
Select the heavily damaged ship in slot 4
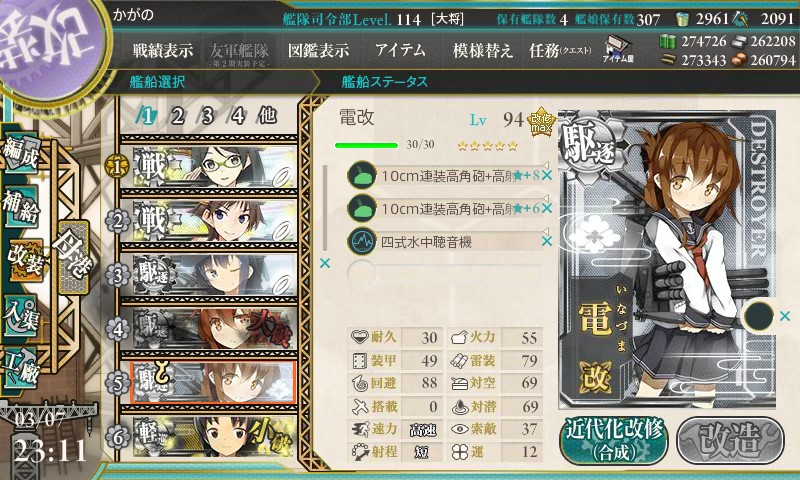208,329
